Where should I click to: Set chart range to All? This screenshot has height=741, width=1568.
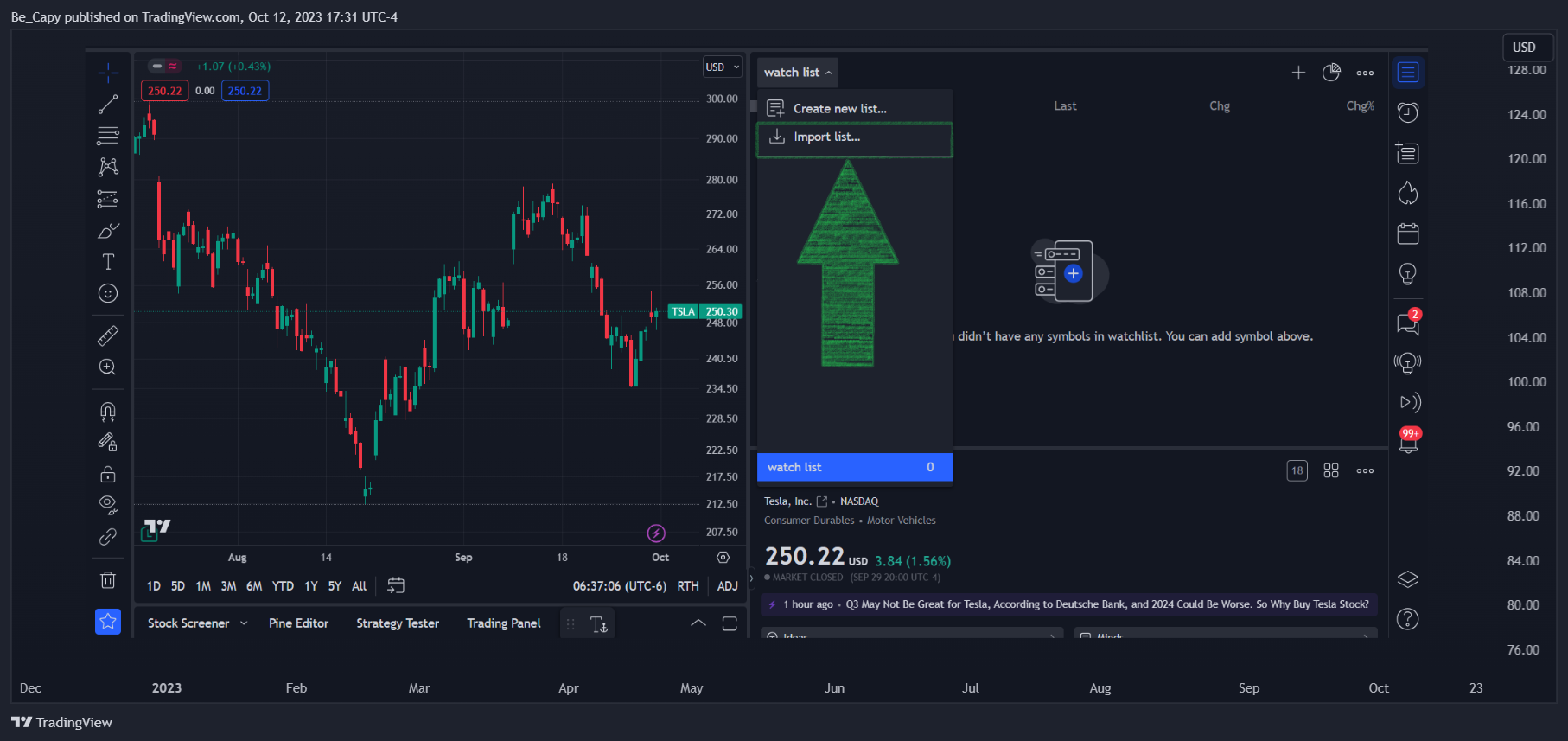pyautogui.click(x=360, y=586)
